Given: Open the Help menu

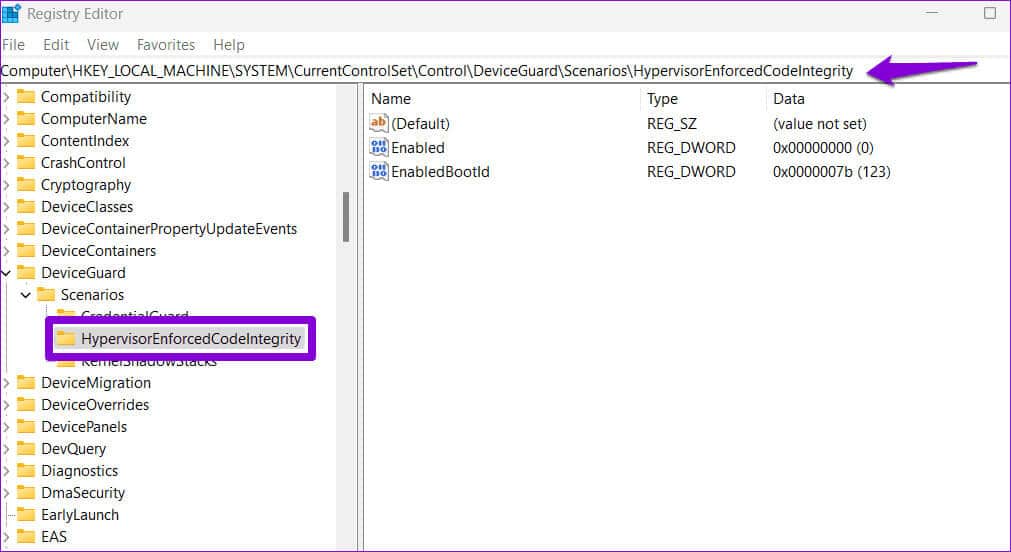Looking at the screenshot, I should [x=229, y=44].
